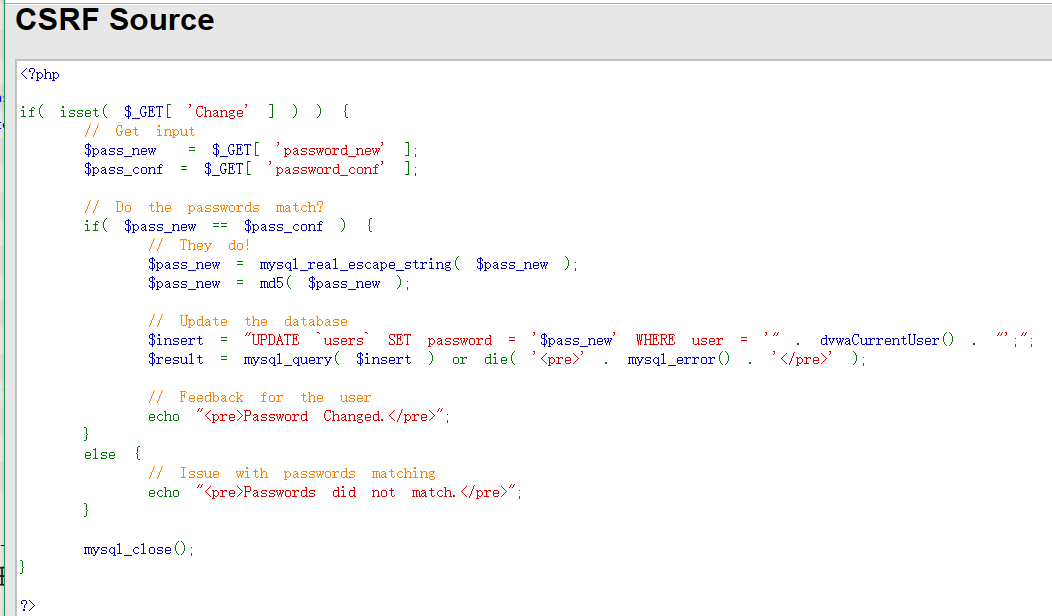
Task: Click the mysql_close(); line
Action: [139, 549]
